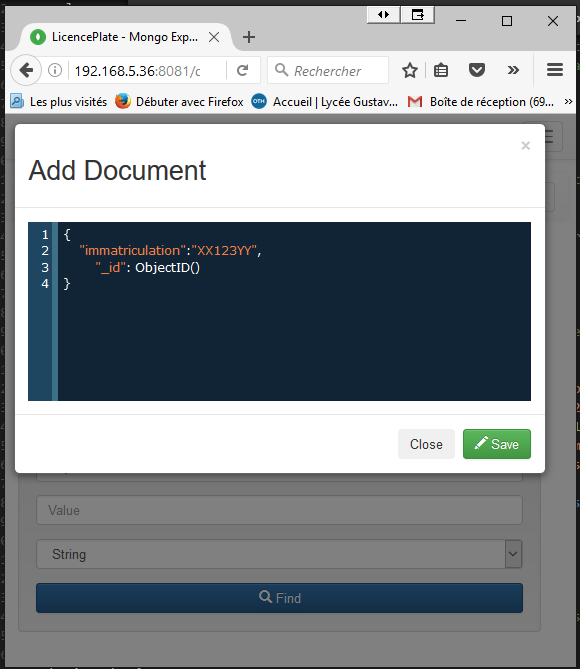Screen dimensions: 580x669
Task: Bookmark this page with star icon
Action: point(410,70)
